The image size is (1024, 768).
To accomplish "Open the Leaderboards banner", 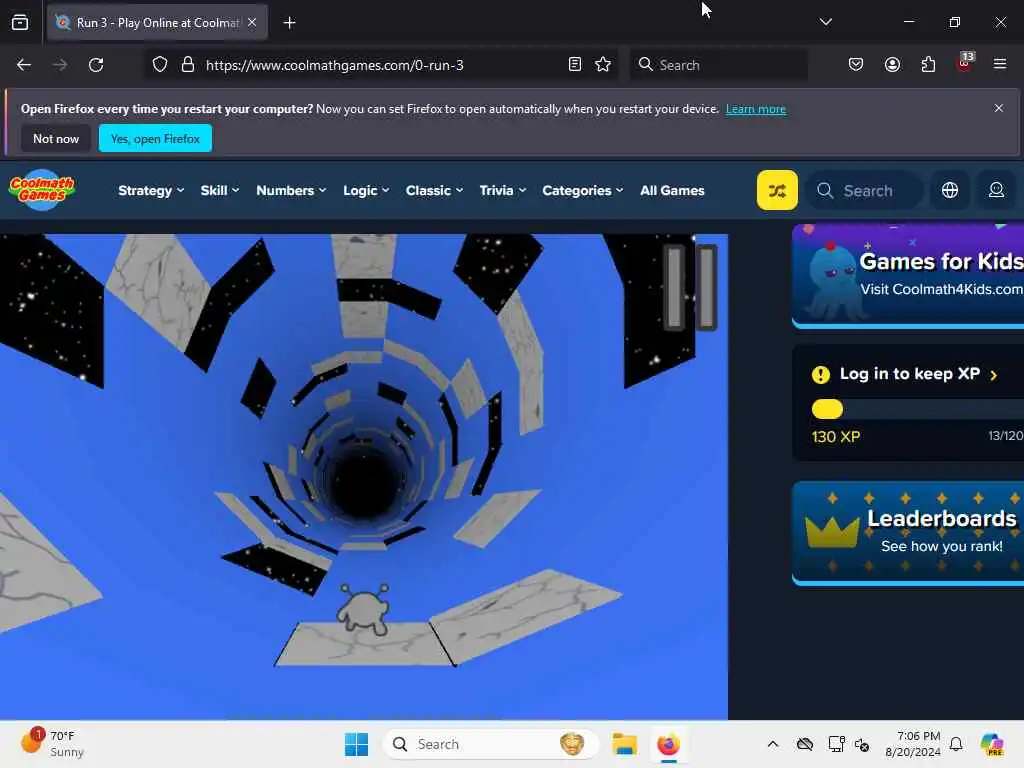I will (x=908, y=533).
